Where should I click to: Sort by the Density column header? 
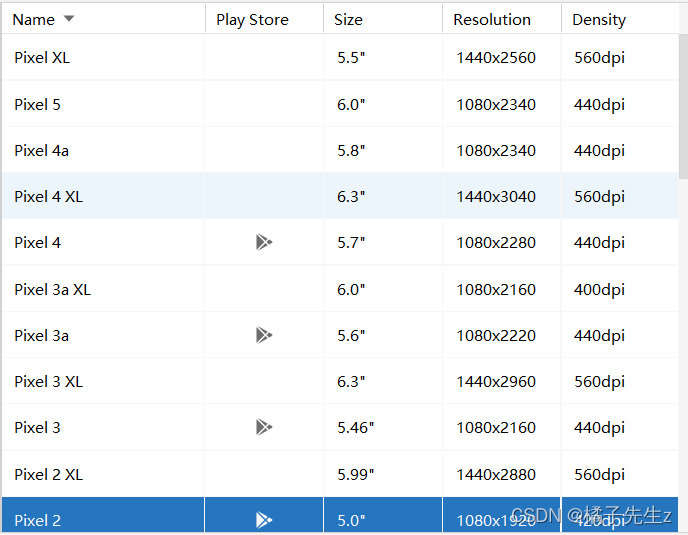click(620, 19)
